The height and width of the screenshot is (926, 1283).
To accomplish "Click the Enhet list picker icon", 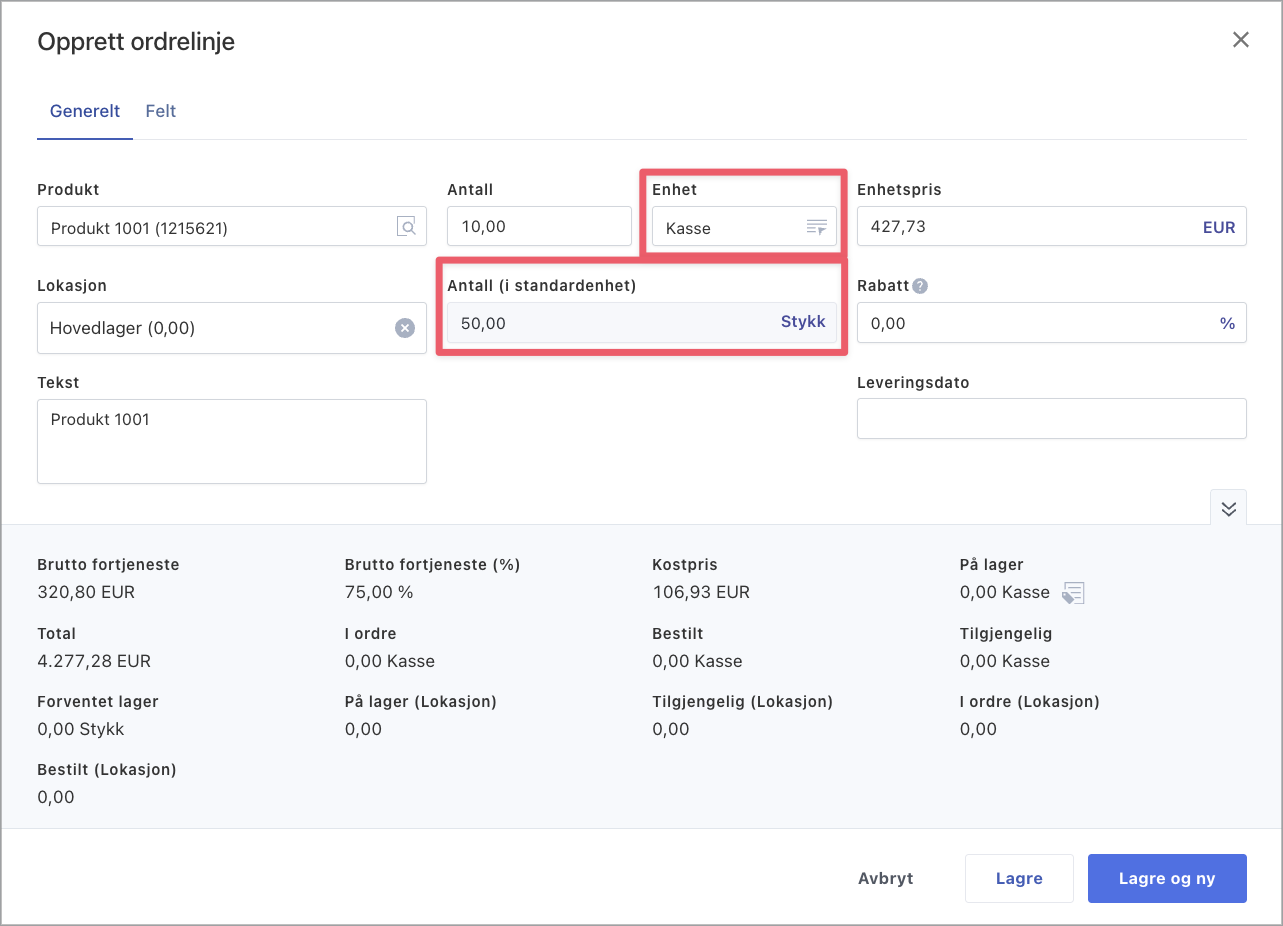I will tap(817, 228).
